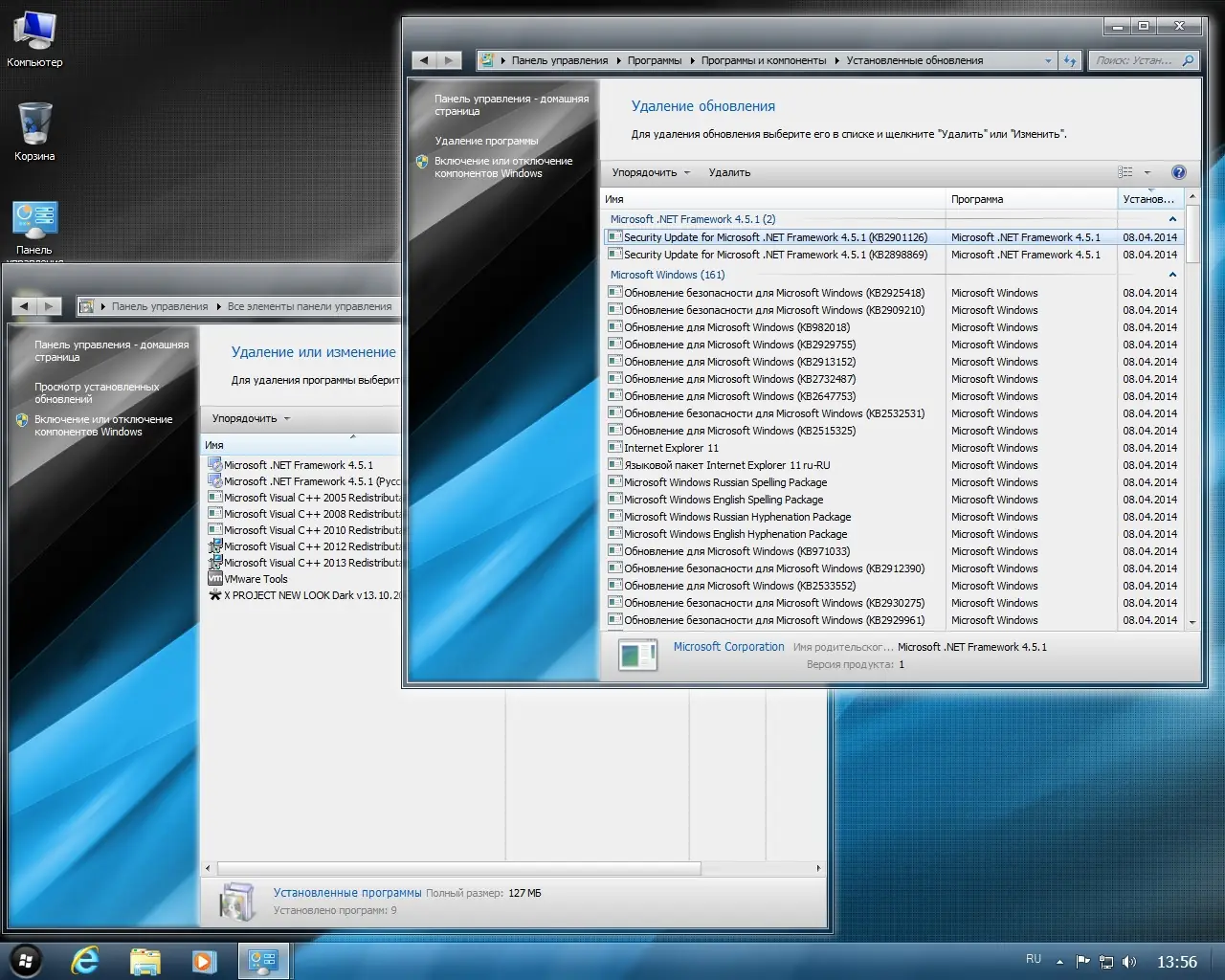The height and width of the screenshot is (980, 1225).
Task: Click the Refresh icon in the address bar
Action: [1070, 59]
